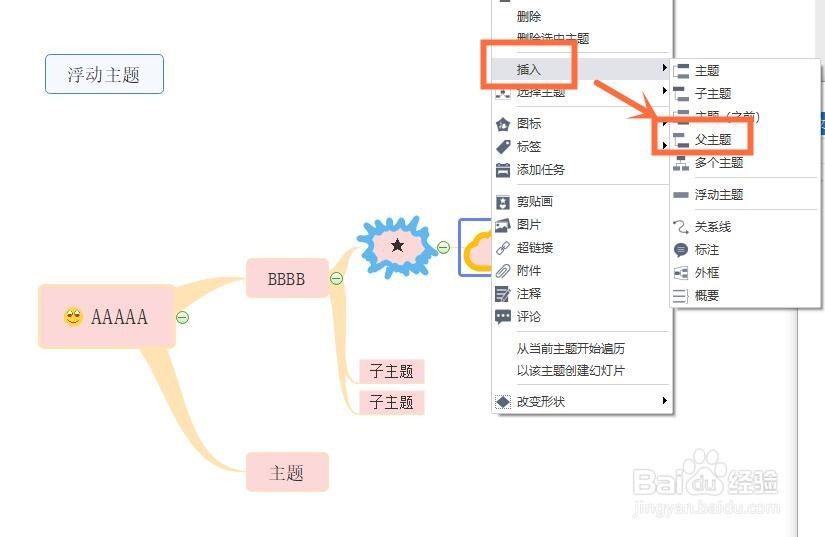Collapse the AAAAA central topic branch
The height and width of the screenshot is (537, 825).
[x=183, y=317]
